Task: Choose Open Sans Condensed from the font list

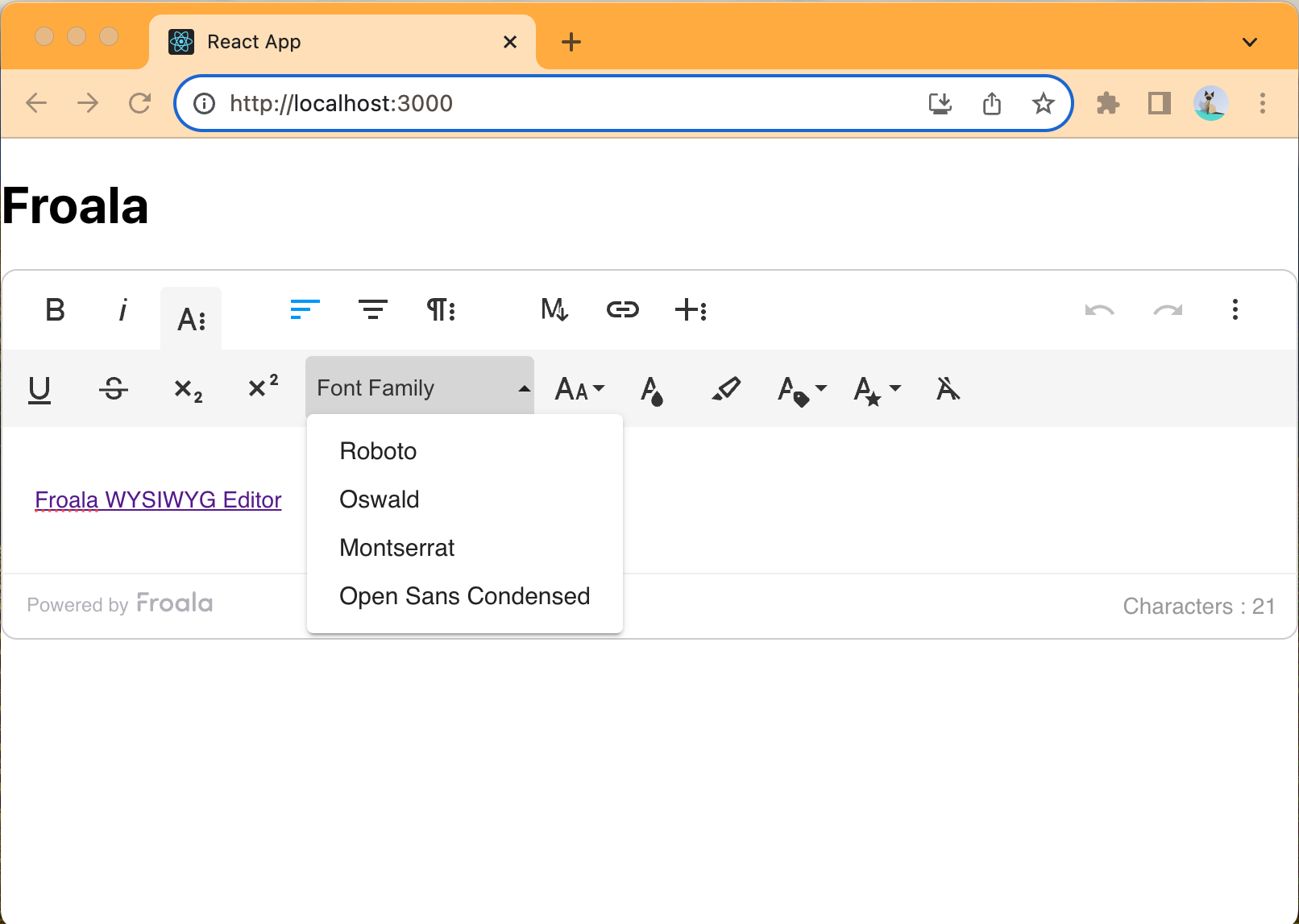Action: pyautogui.click(x=464, y=596)
